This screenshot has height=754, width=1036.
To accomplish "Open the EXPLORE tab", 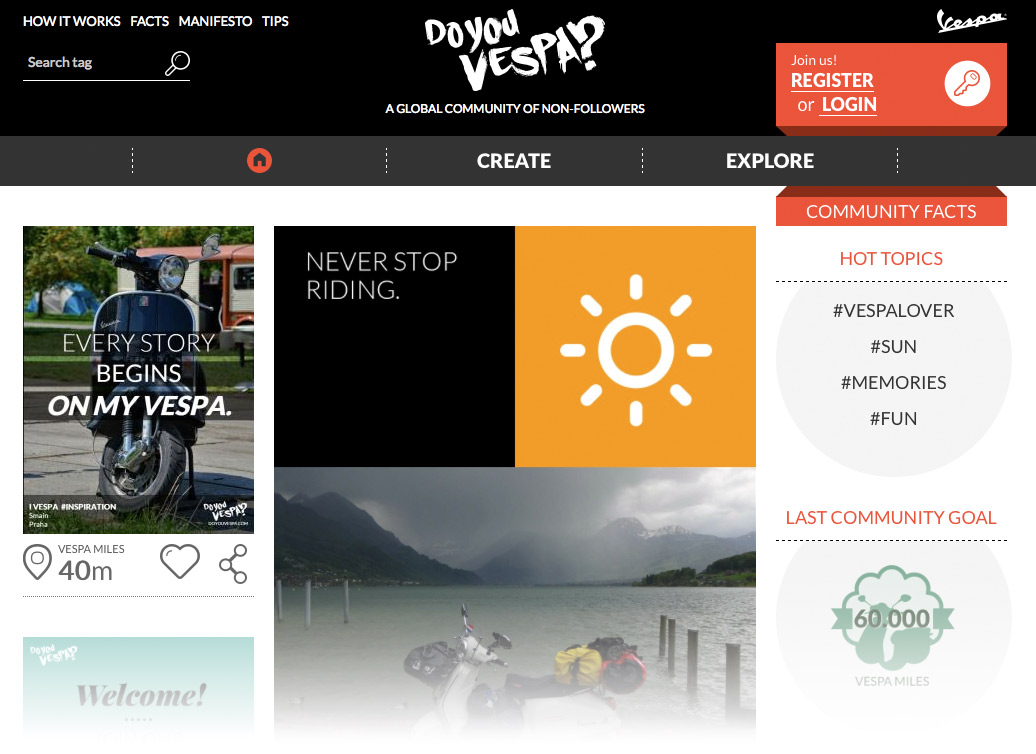I will click(770, 161).
